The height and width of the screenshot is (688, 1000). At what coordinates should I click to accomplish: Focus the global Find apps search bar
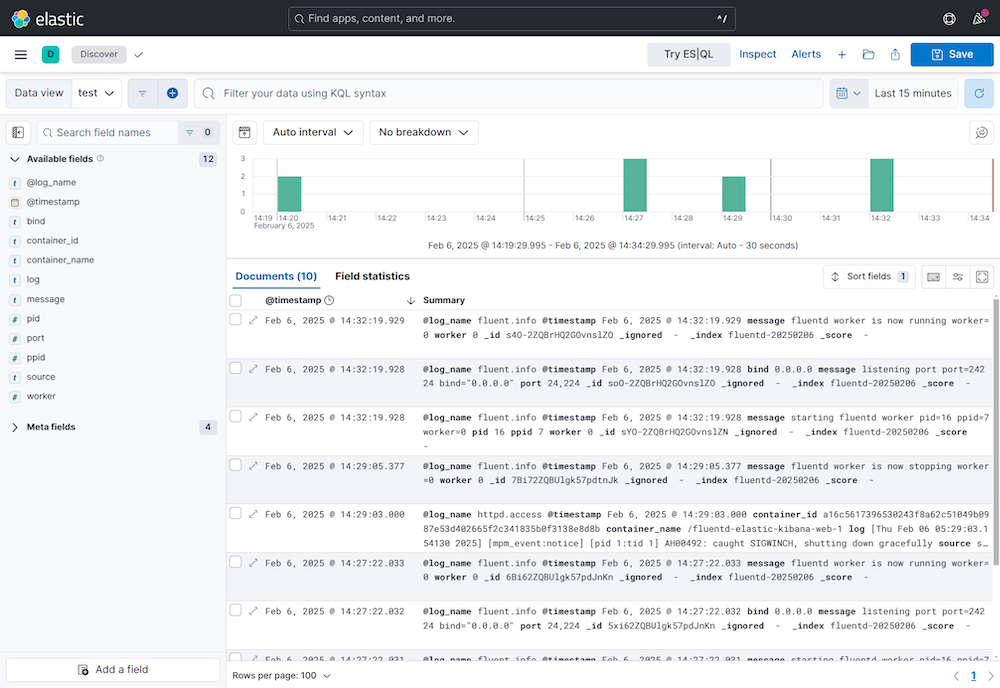click(x=511, y=18)
